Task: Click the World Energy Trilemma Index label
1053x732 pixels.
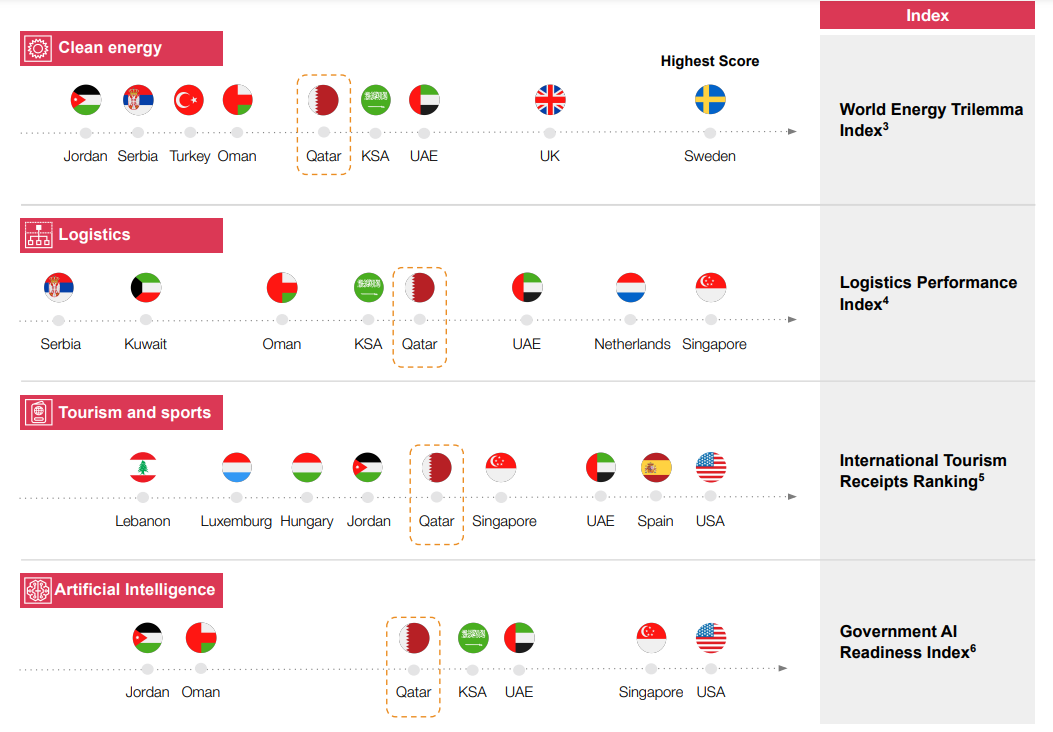Action: point(931,120)
